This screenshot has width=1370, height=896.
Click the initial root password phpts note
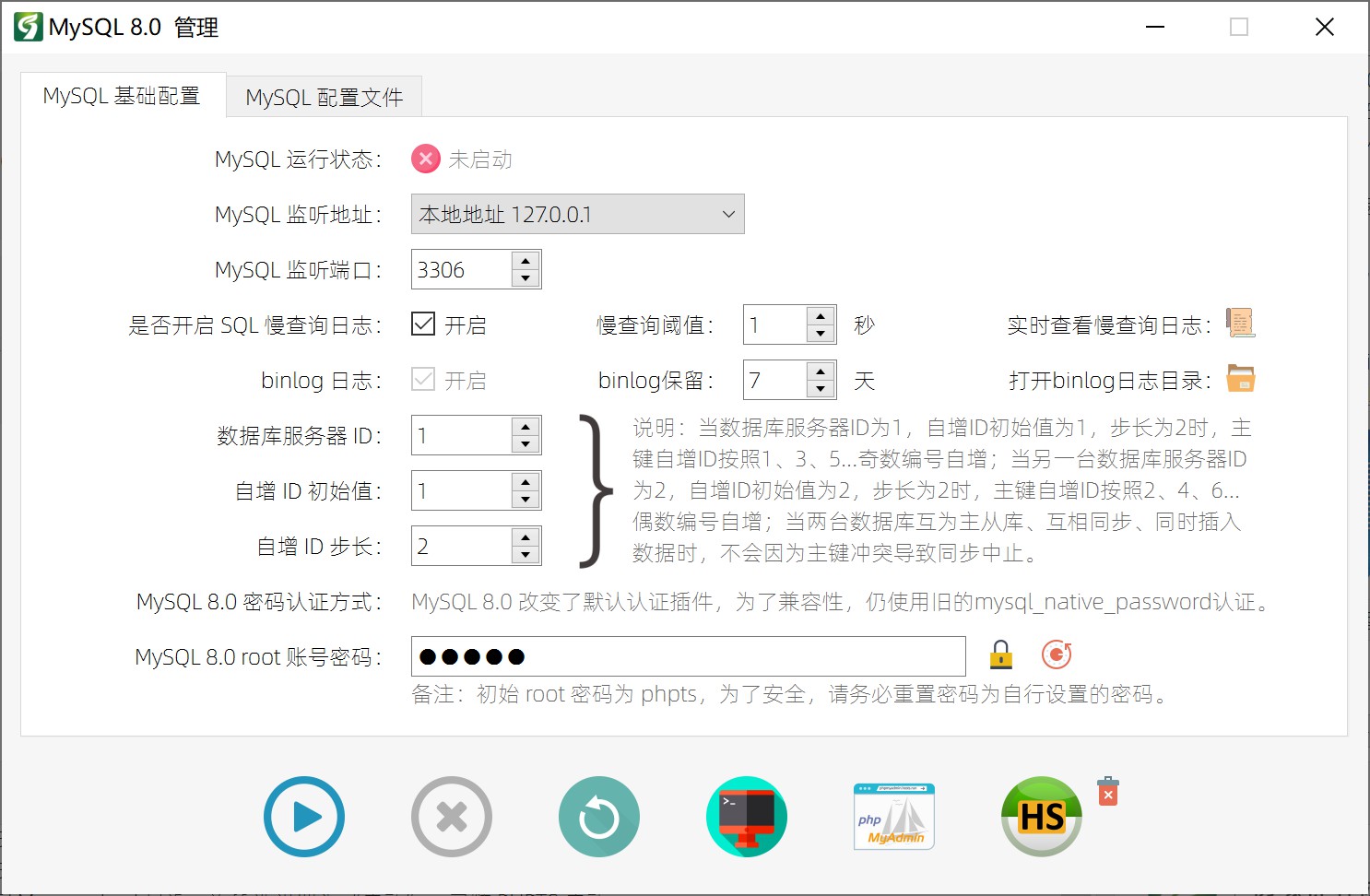(791, 694)
